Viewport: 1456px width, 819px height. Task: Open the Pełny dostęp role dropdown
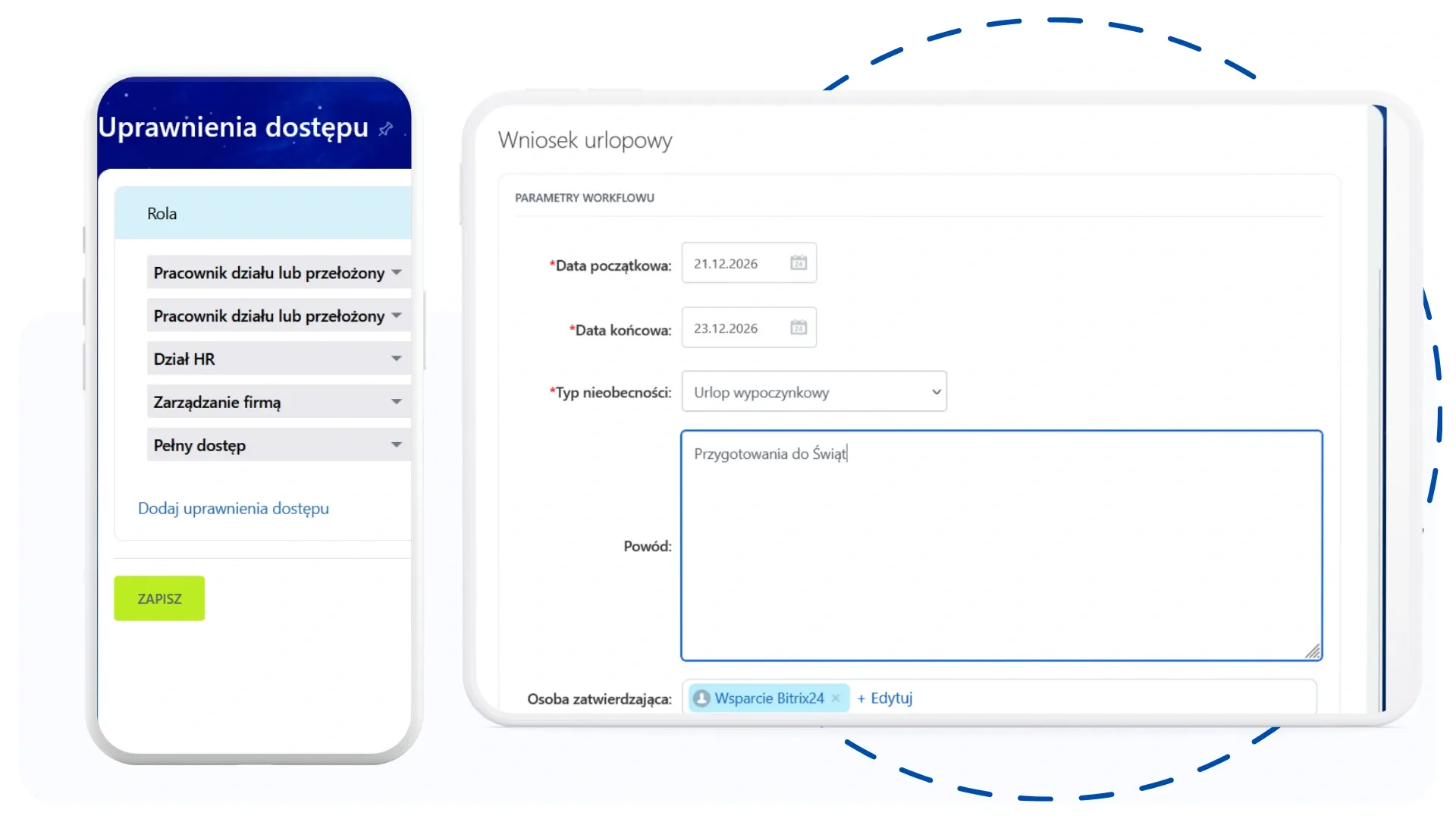point(397,445)
